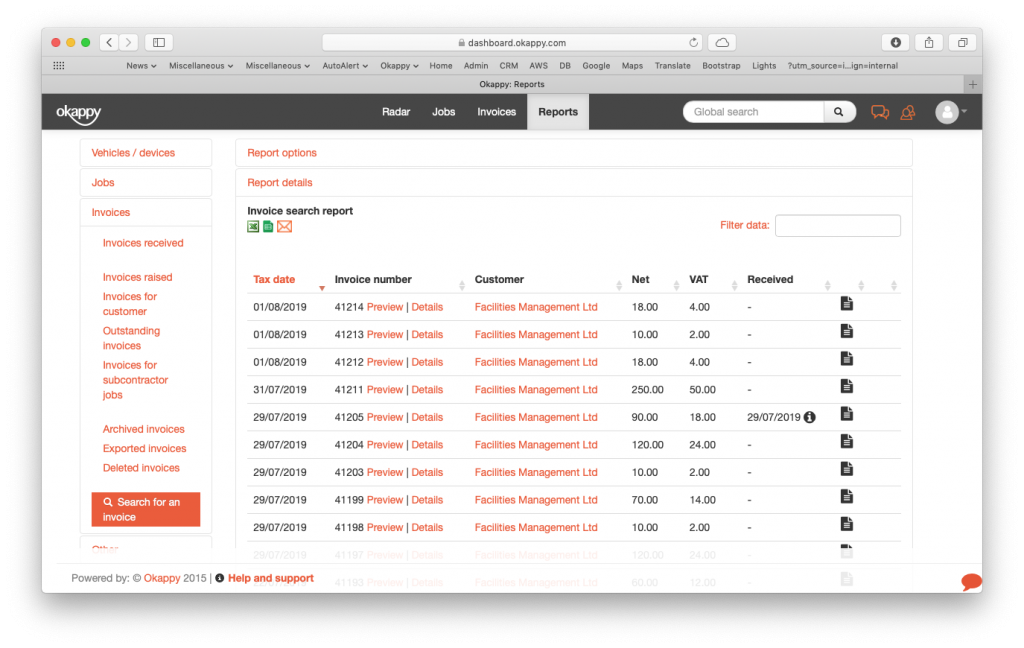Open iCloud tabs button
1024x648 pixels.
coord(722,42)
